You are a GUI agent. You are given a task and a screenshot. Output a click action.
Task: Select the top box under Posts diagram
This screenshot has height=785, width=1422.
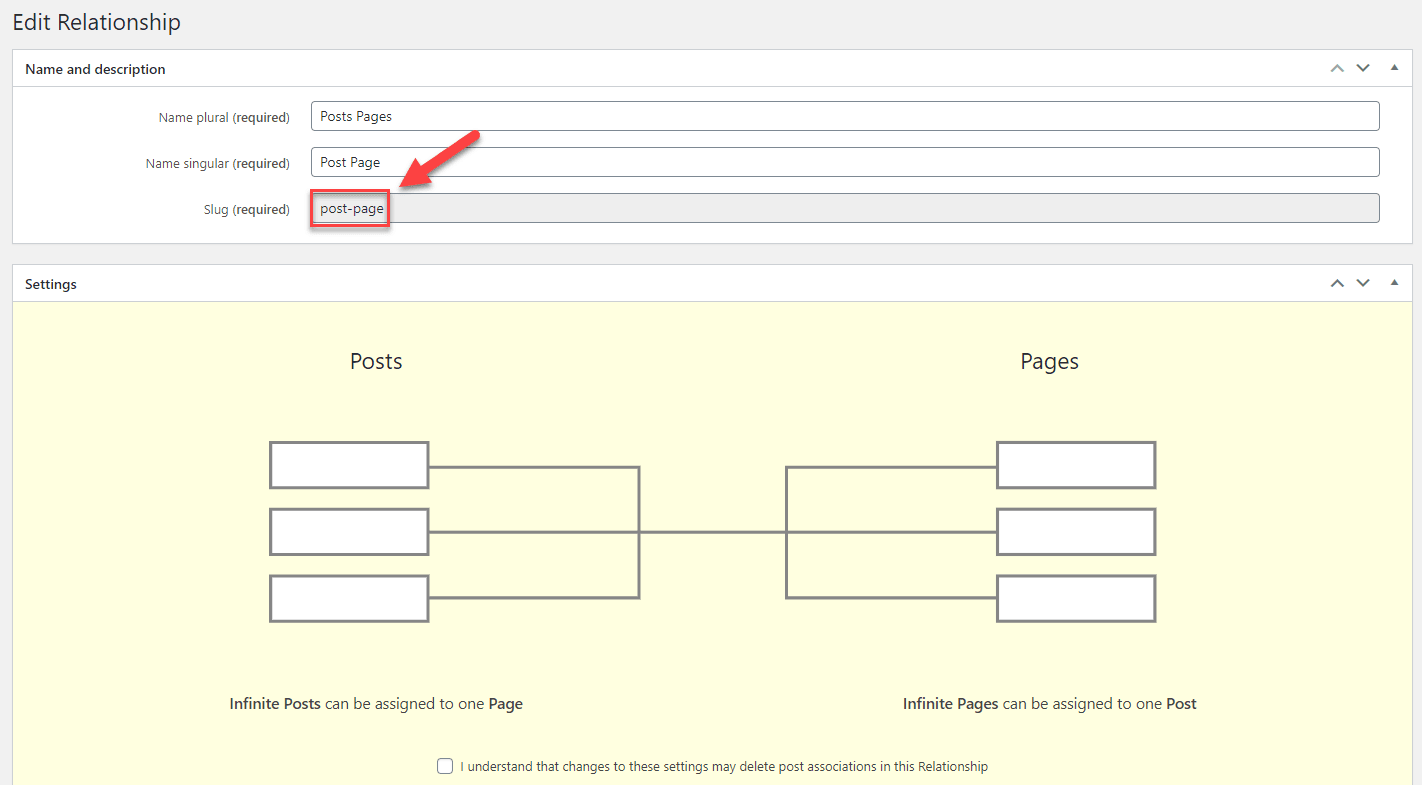tap(349, 465)
